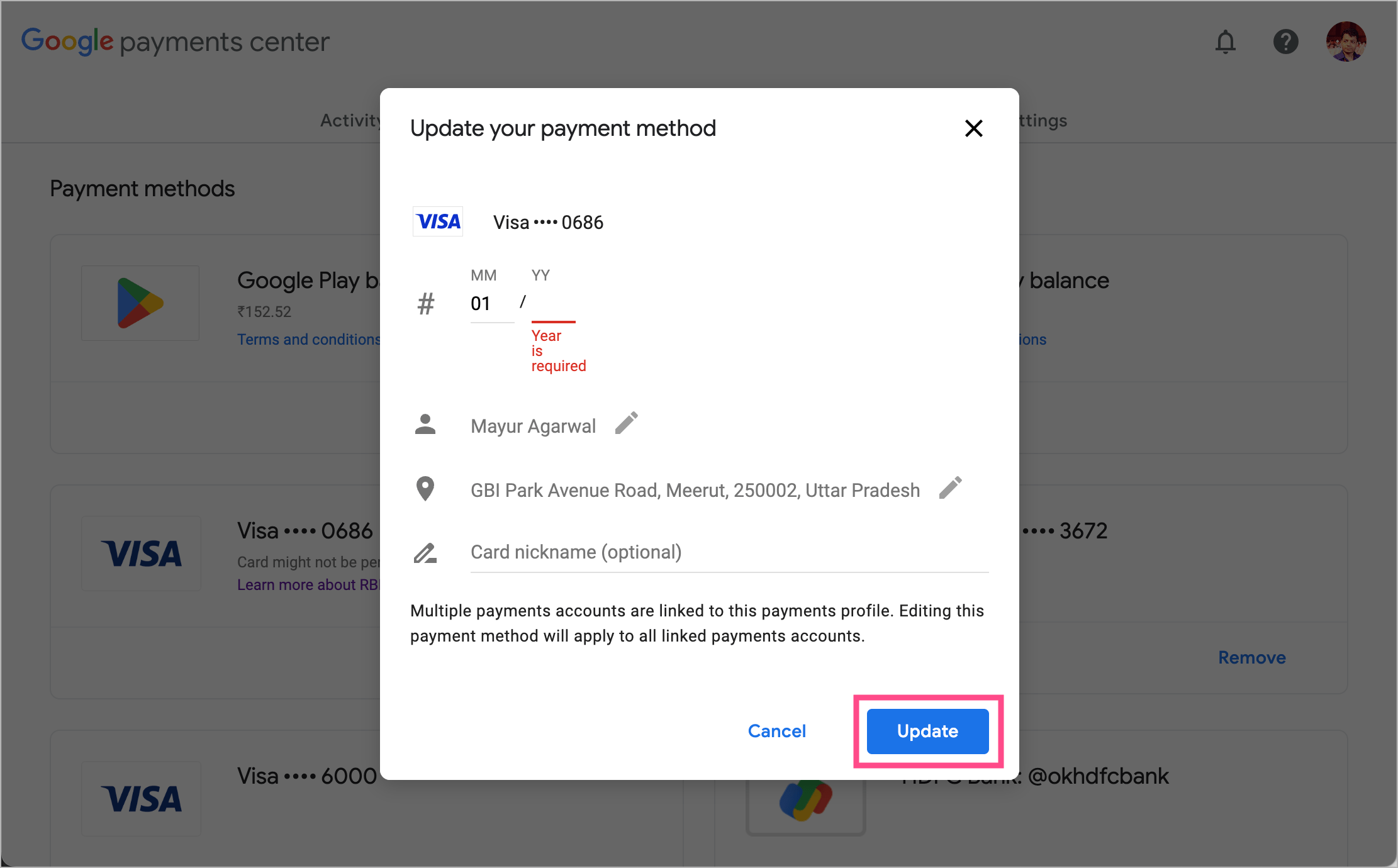The height and width of the screenshot is (868, 1398).
Task: Edit the cardholder name with pencil icon
Action: 626,423
